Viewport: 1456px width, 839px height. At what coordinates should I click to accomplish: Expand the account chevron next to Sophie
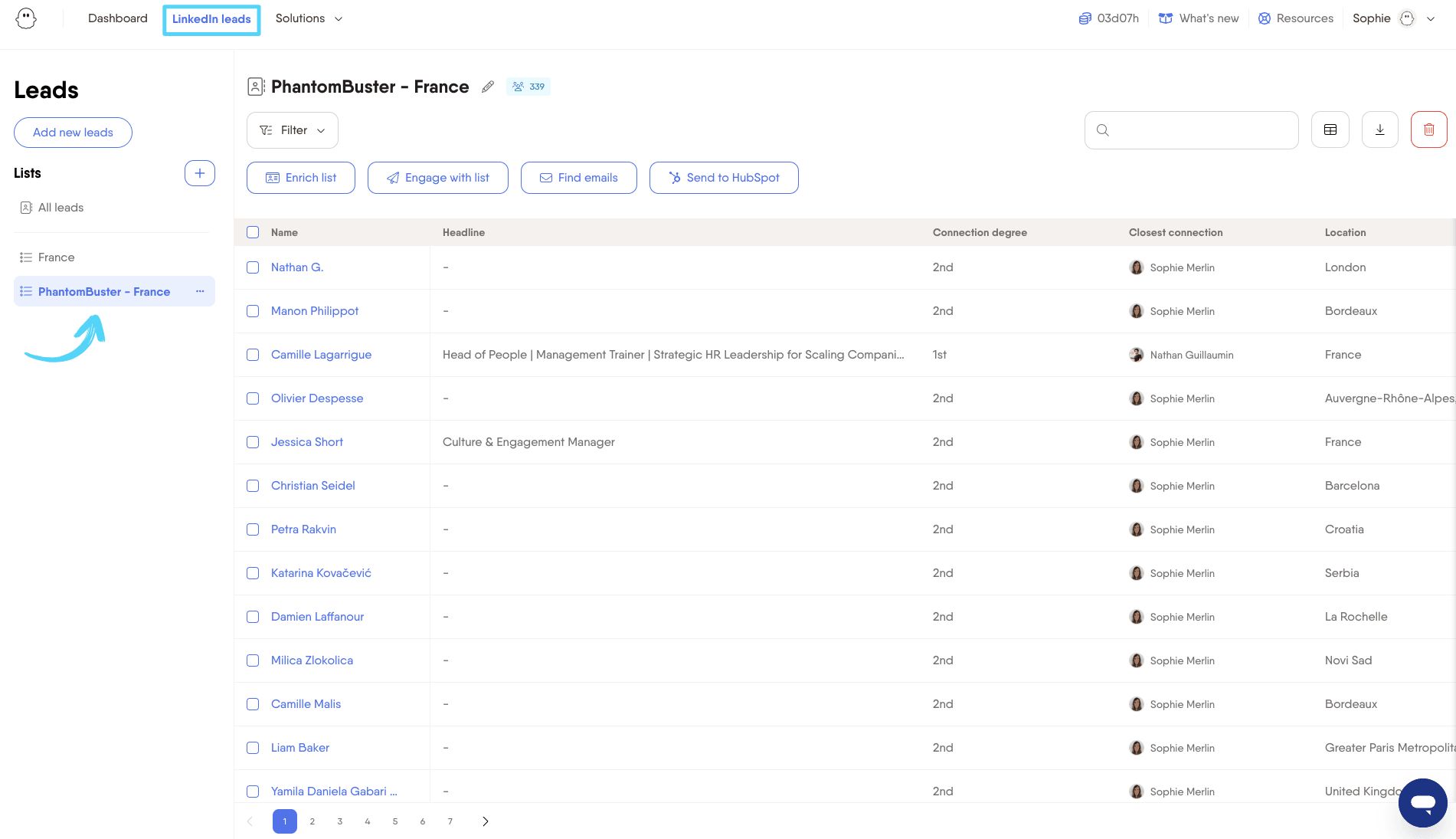(1431, 18)
